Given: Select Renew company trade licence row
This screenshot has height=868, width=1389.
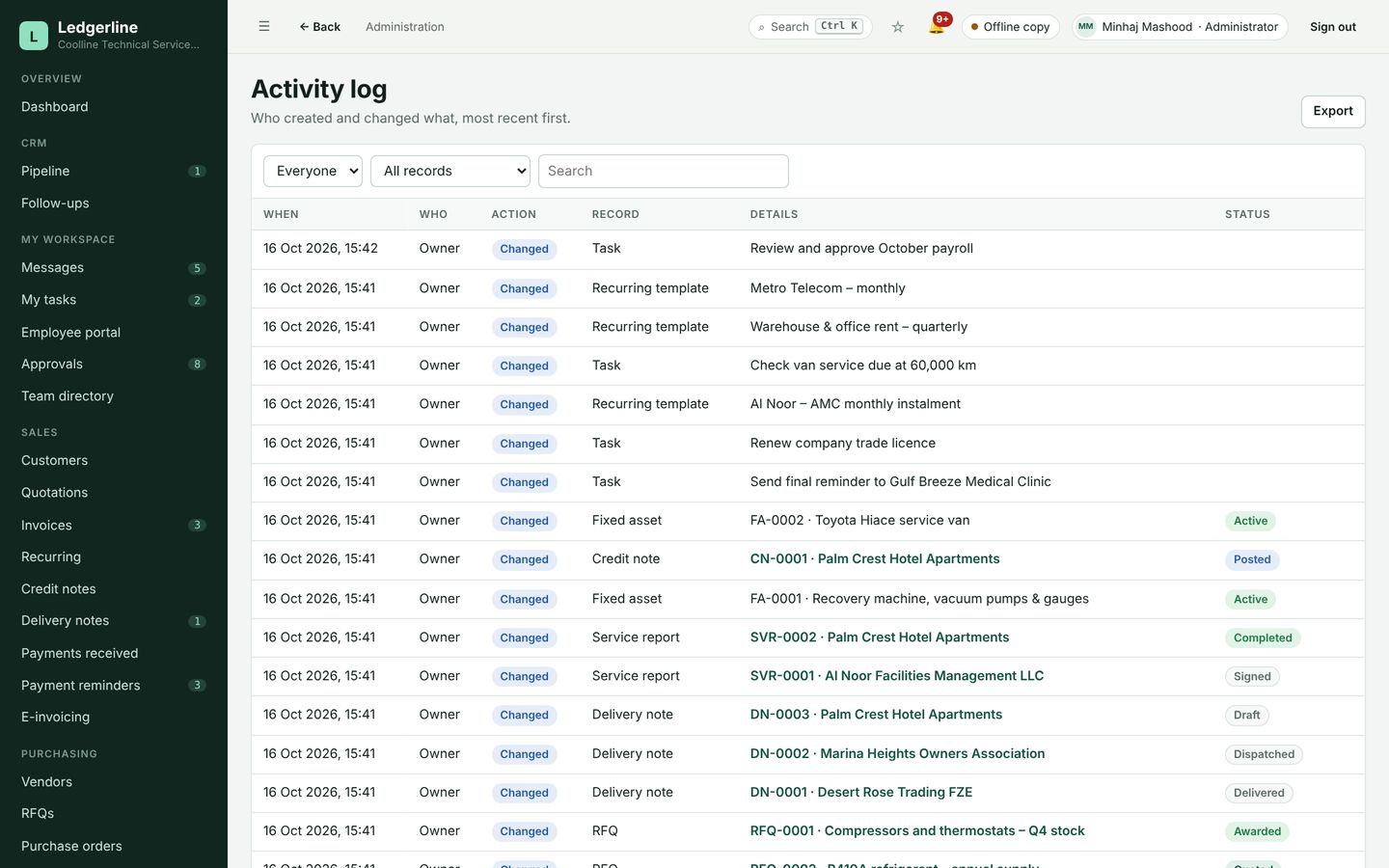Looking at the screenshot, I should coord(808,444).
